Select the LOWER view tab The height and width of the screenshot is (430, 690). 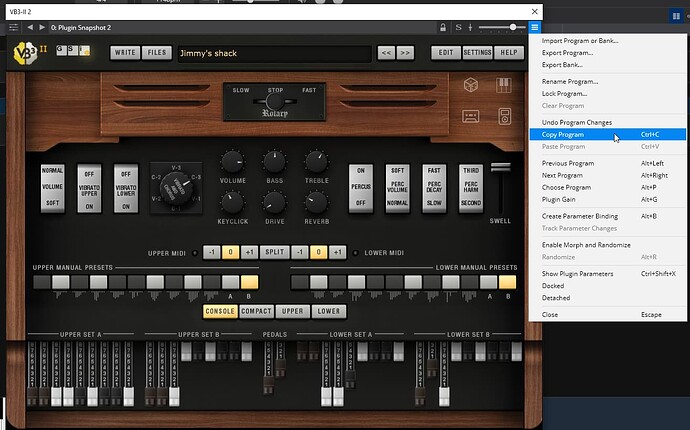tap(329, 311)
